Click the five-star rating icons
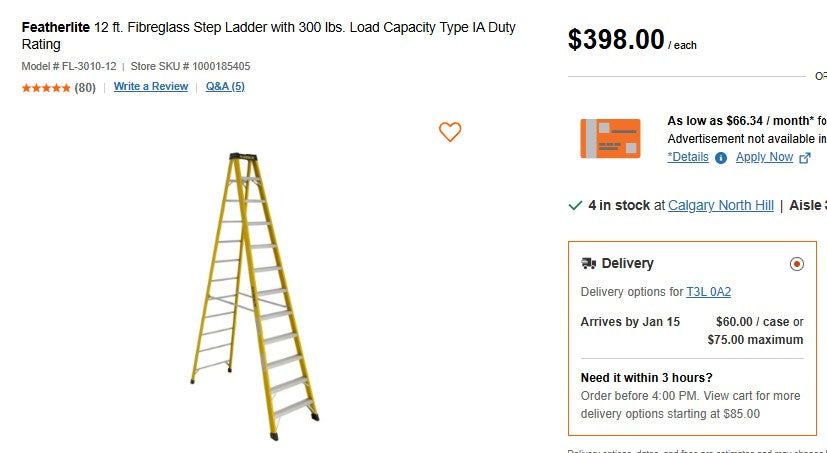The image size is (827, 453). [x=46, y=88]
